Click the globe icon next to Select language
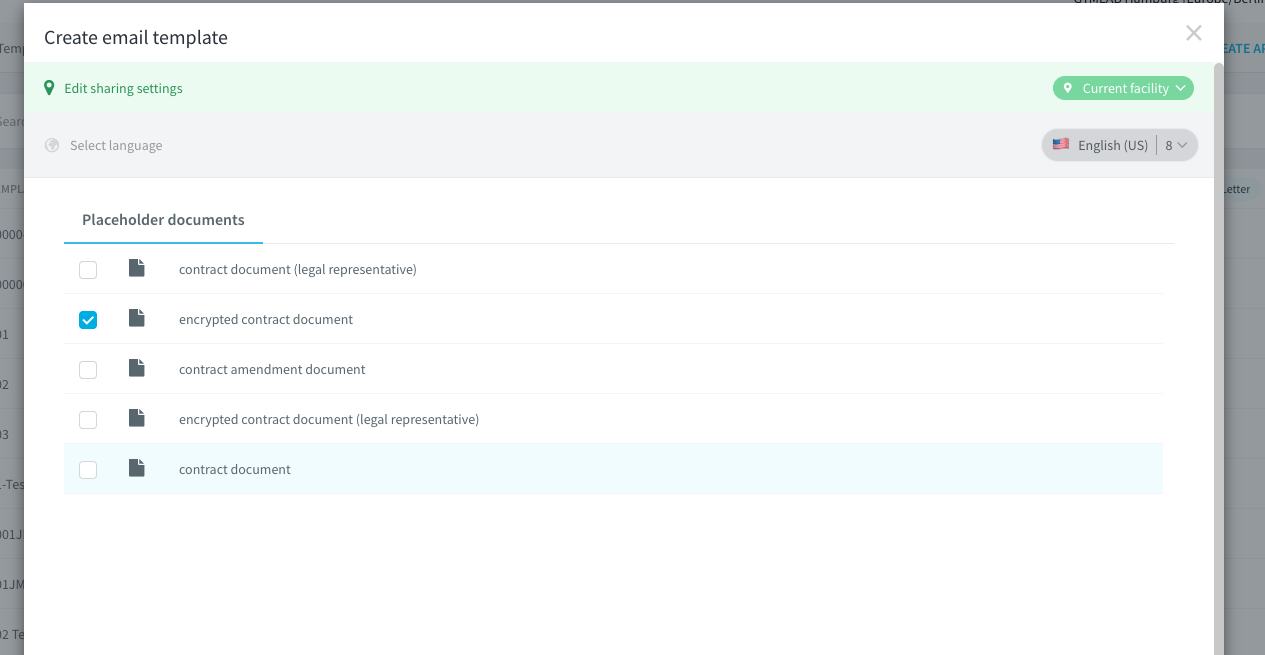 [52, 145]
